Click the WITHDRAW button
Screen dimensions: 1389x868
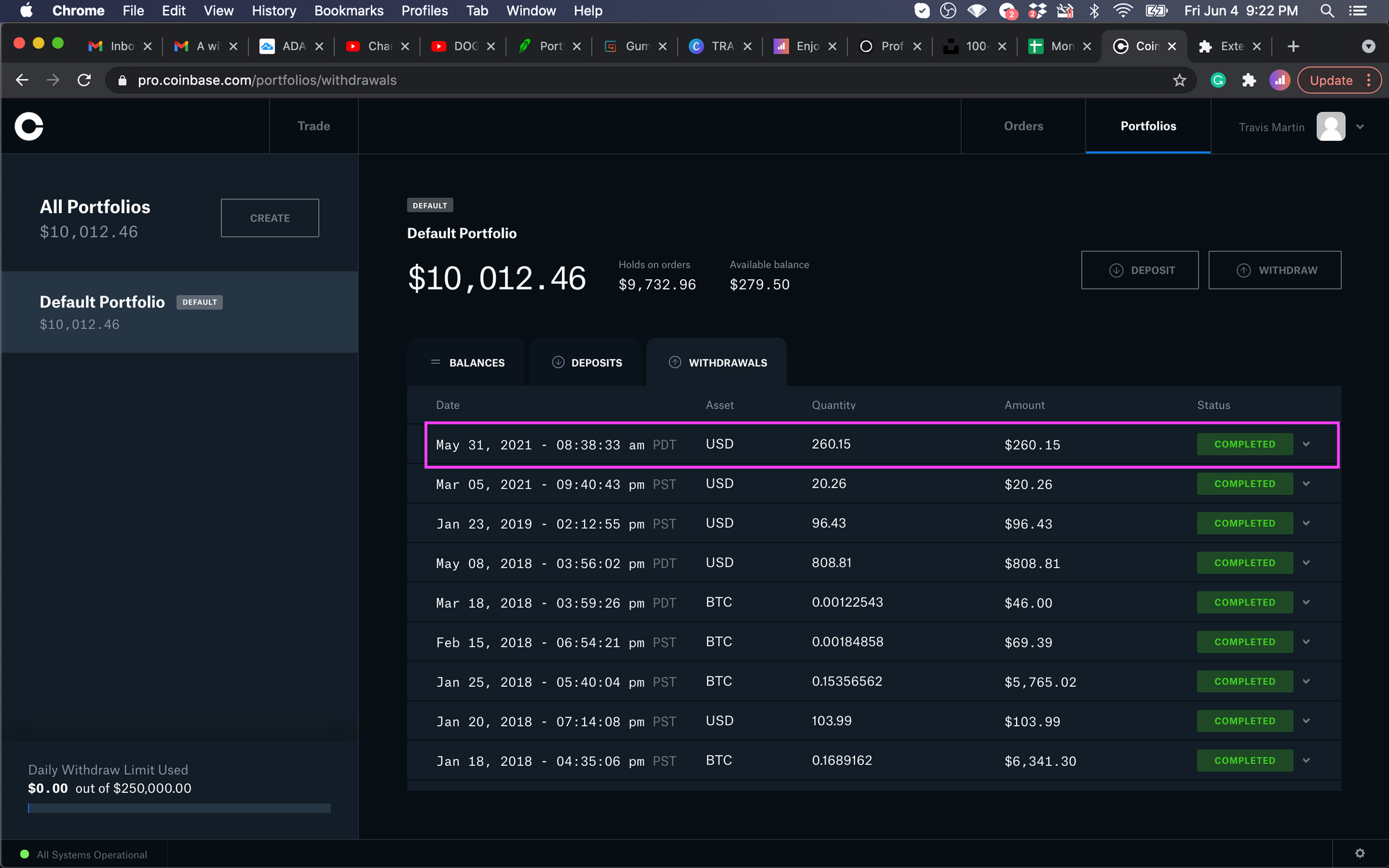pos(1275,270)
